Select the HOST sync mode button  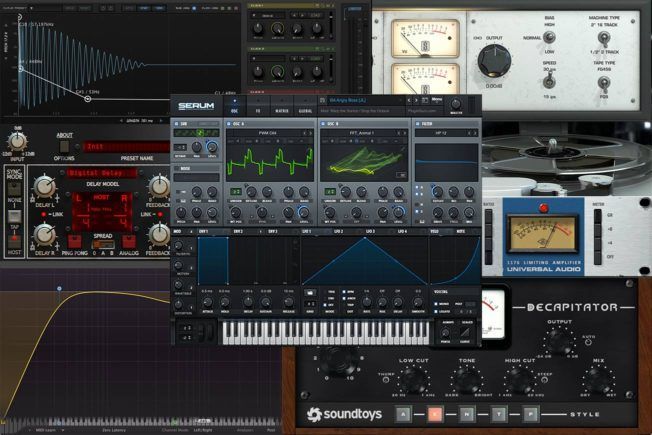point(15,242)
